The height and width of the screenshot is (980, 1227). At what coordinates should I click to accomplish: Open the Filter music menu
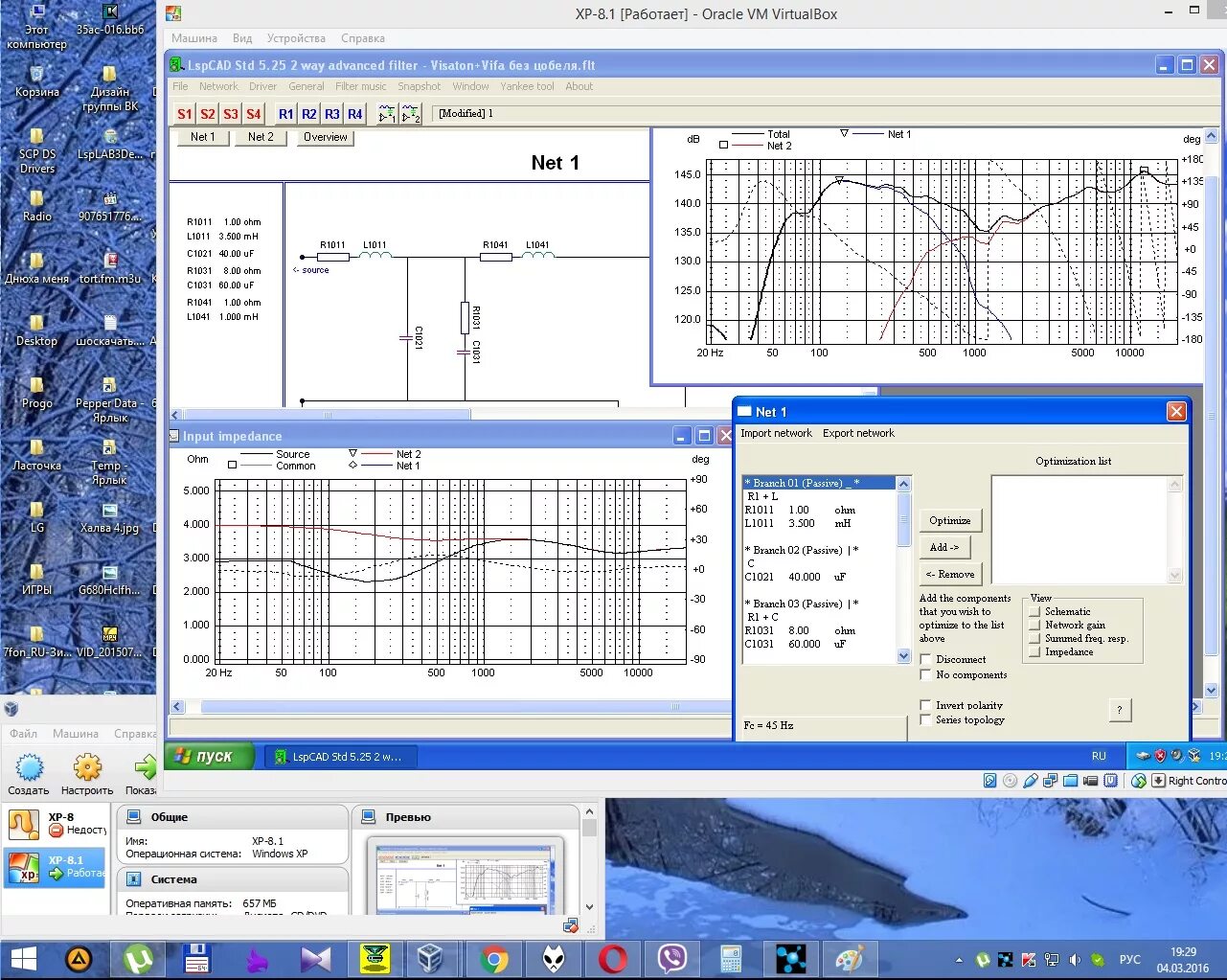pos(361,86)
